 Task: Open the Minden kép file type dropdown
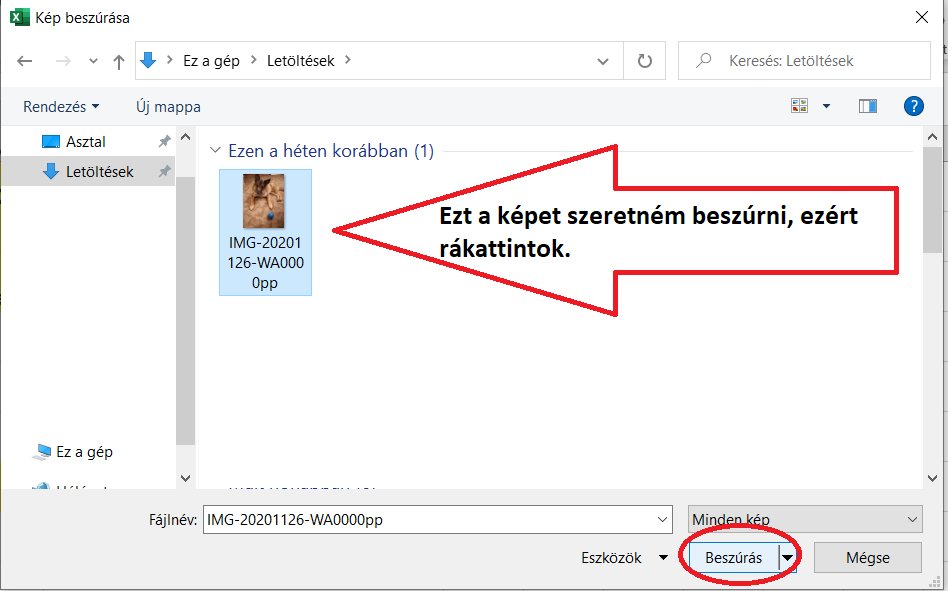tap(804, 520)
